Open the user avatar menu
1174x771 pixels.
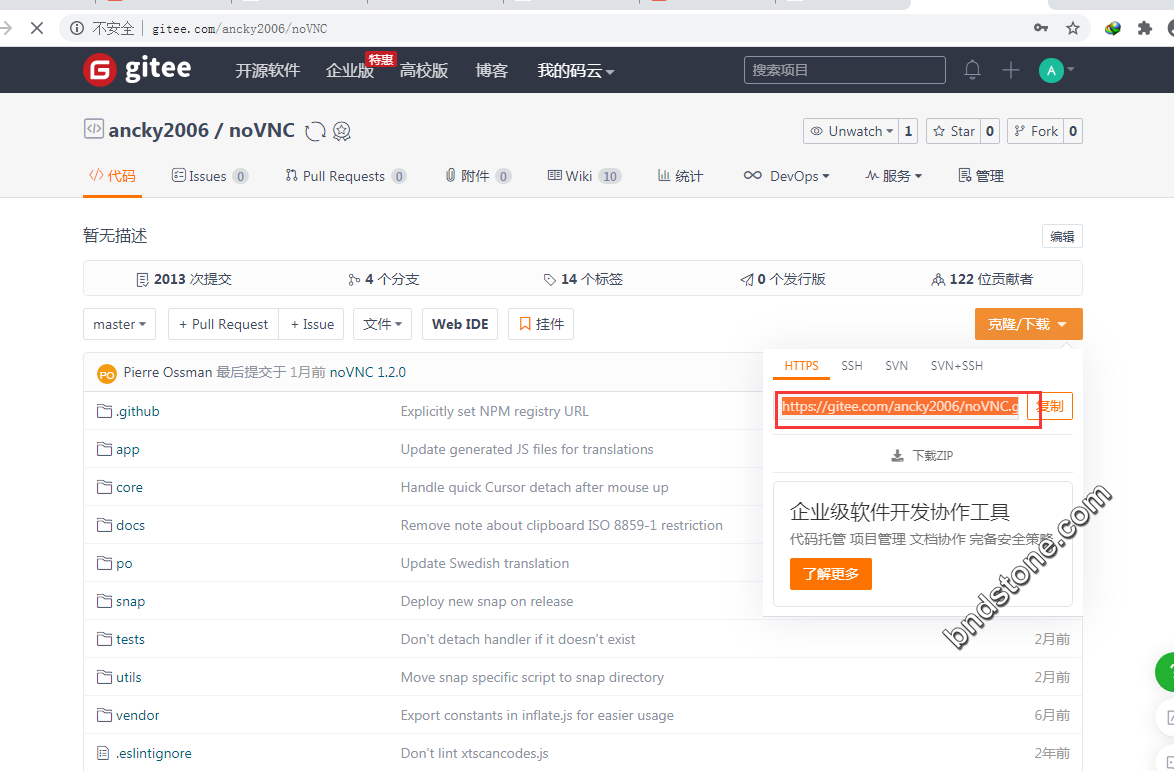pos(1056,70)
